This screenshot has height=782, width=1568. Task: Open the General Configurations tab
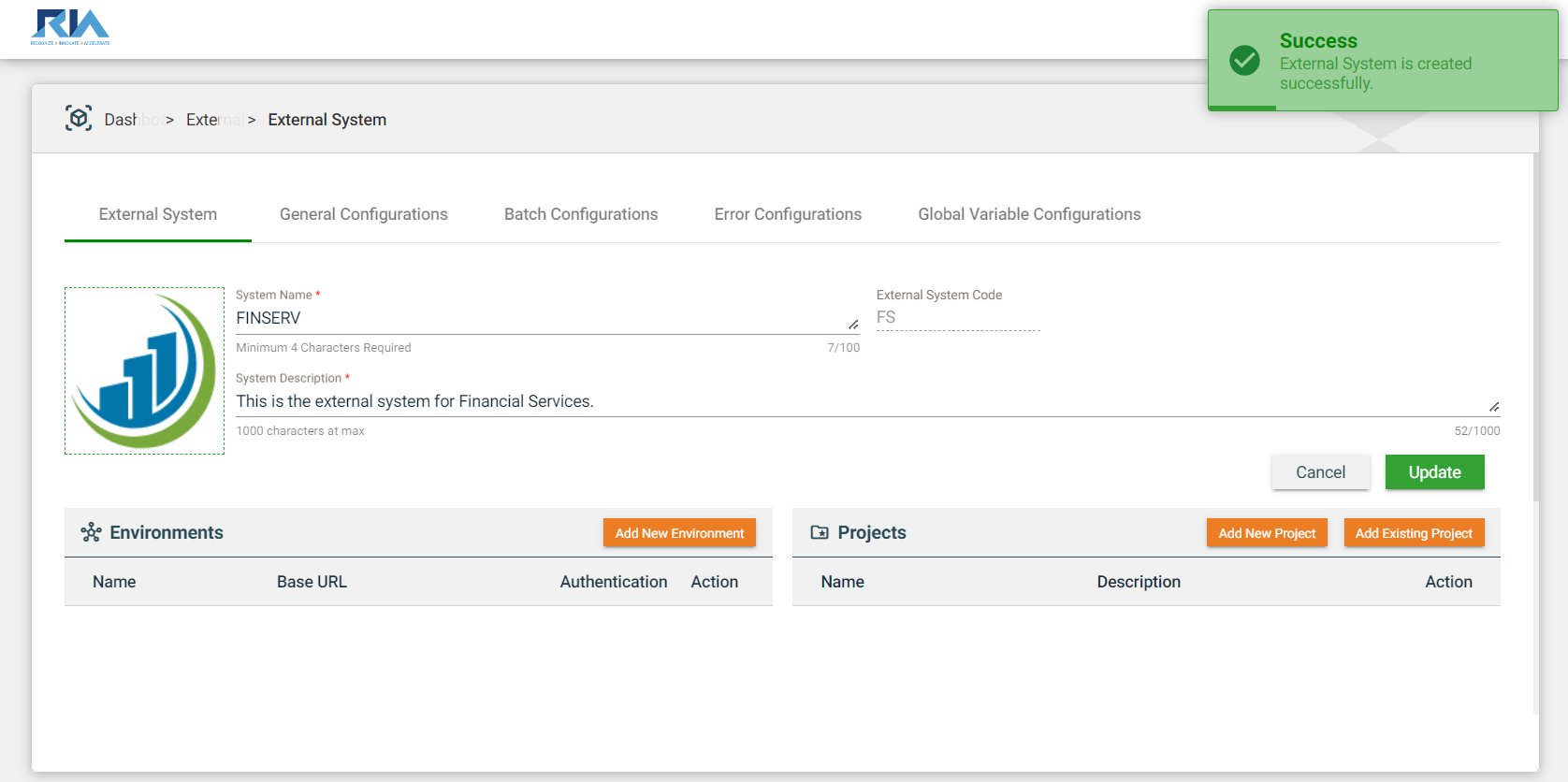click(x=363, y=214)
